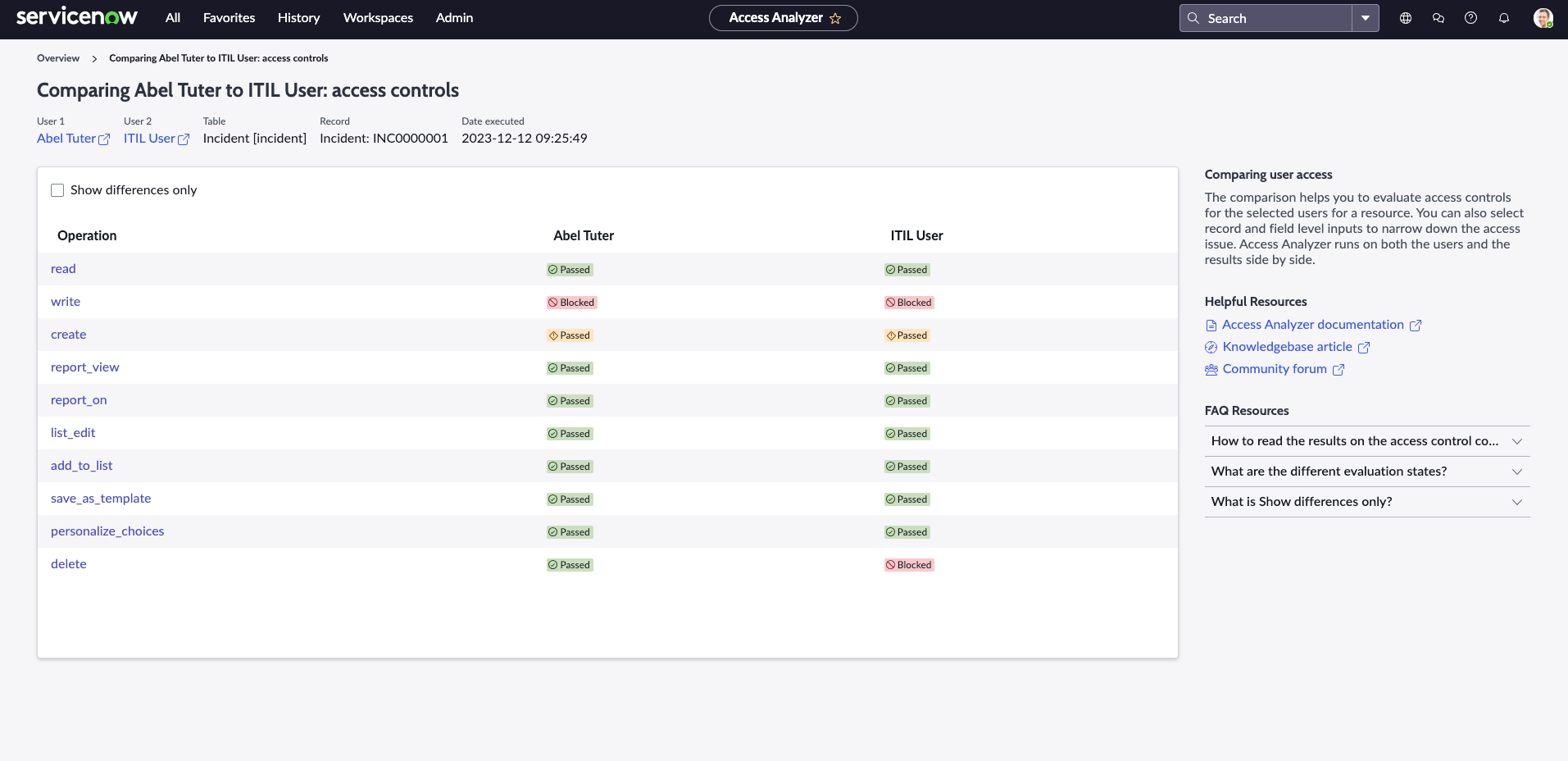The image size is (1568, 761).
Task: Click external link icon after Community forum
Action: point(1338,370)
